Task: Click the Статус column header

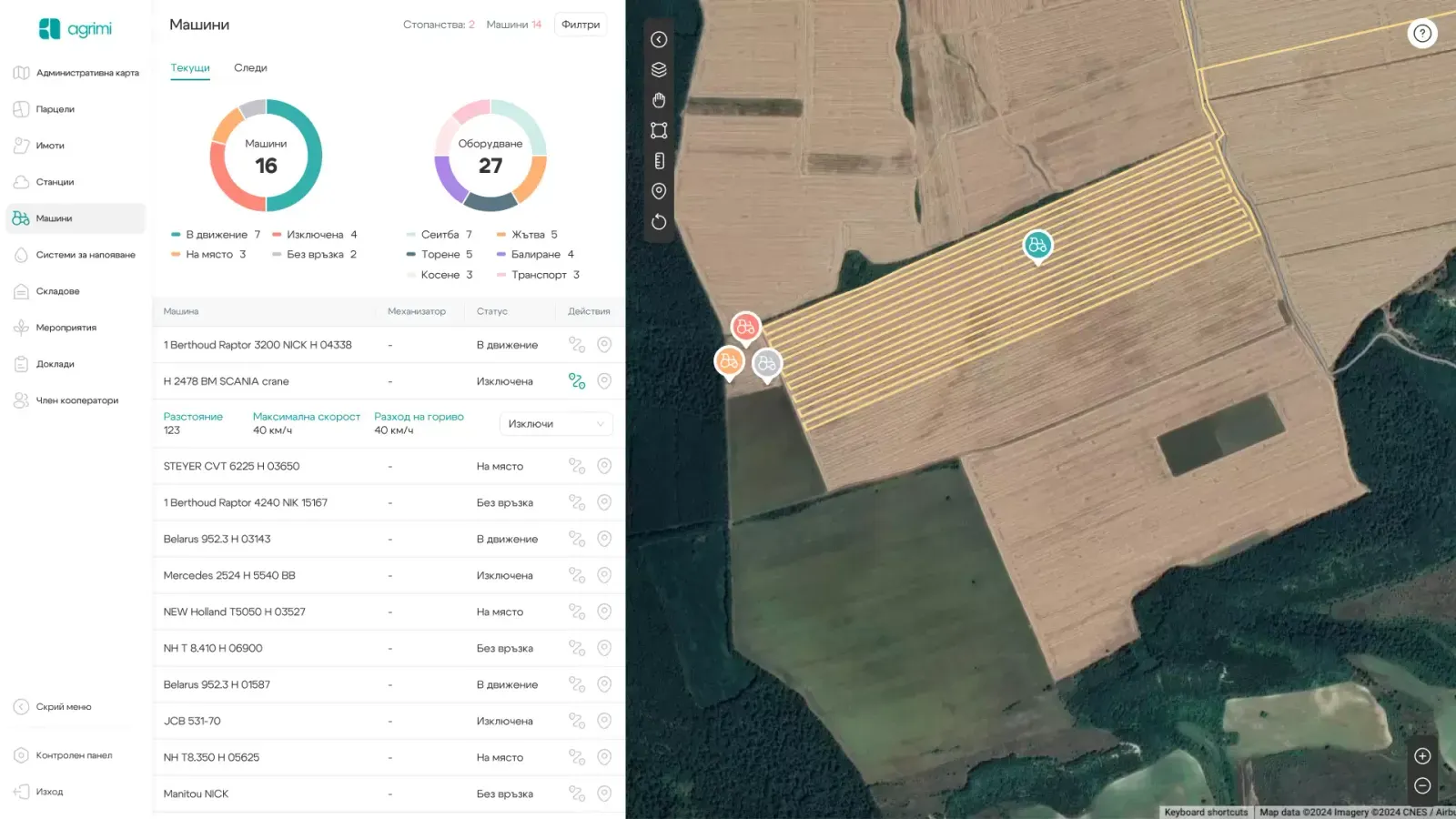Action: 492,311
